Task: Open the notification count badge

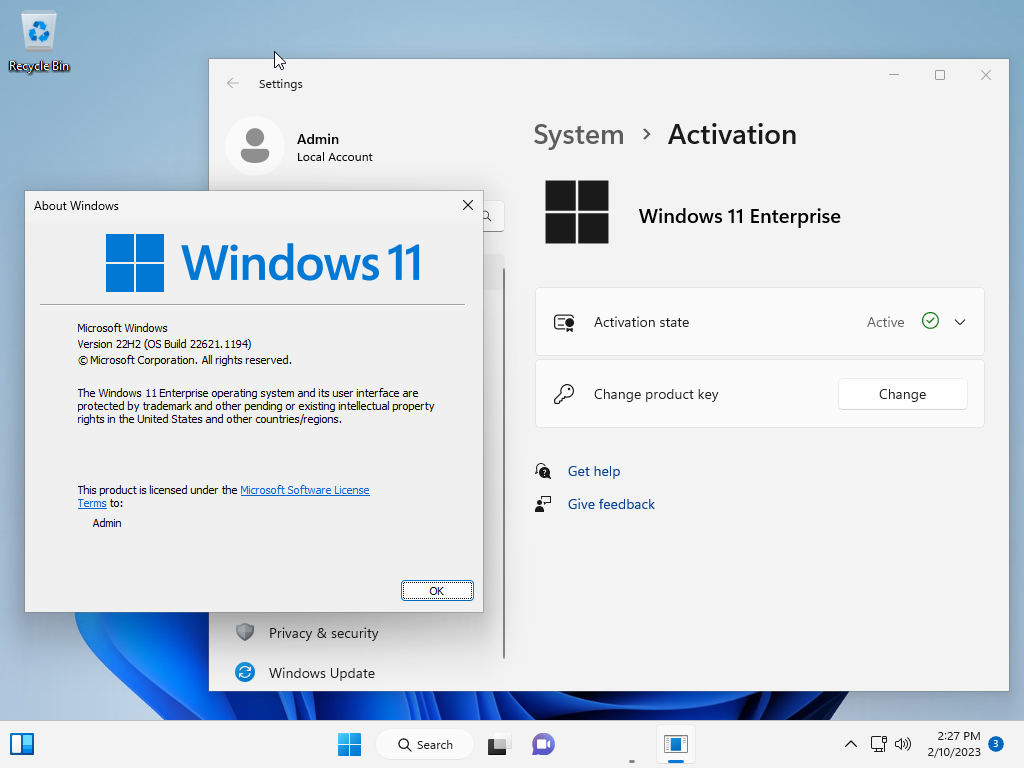Action: (x=995, y=743)
